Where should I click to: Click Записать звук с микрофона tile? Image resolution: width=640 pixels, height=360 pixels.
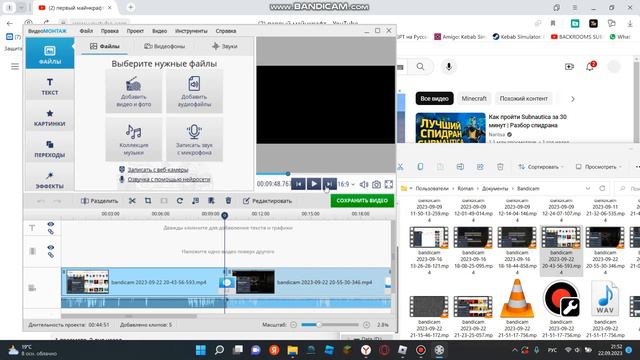(x=194, y=139)
